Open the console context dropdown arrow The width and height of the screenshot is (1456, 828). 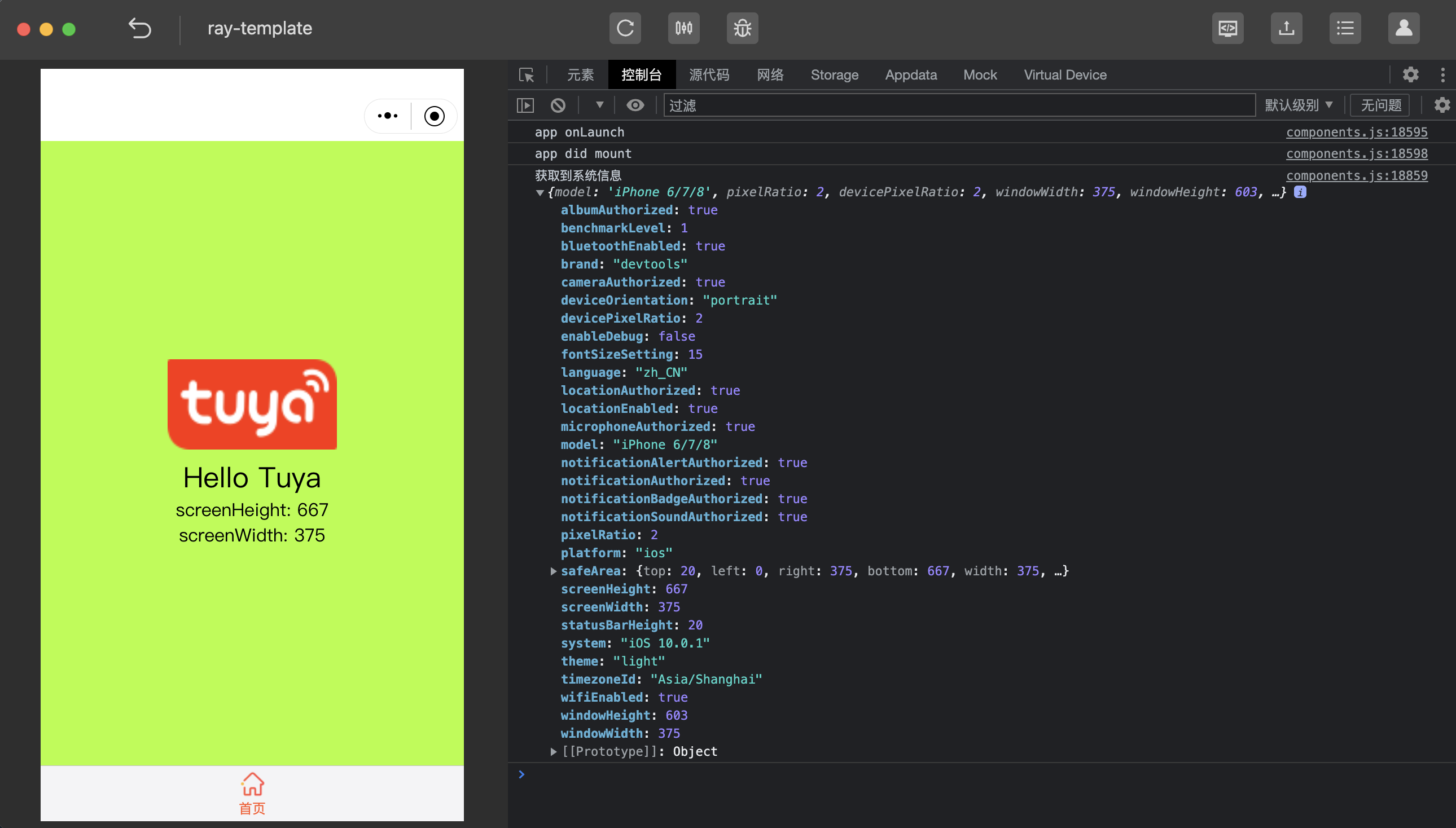(x=599, y=105)
